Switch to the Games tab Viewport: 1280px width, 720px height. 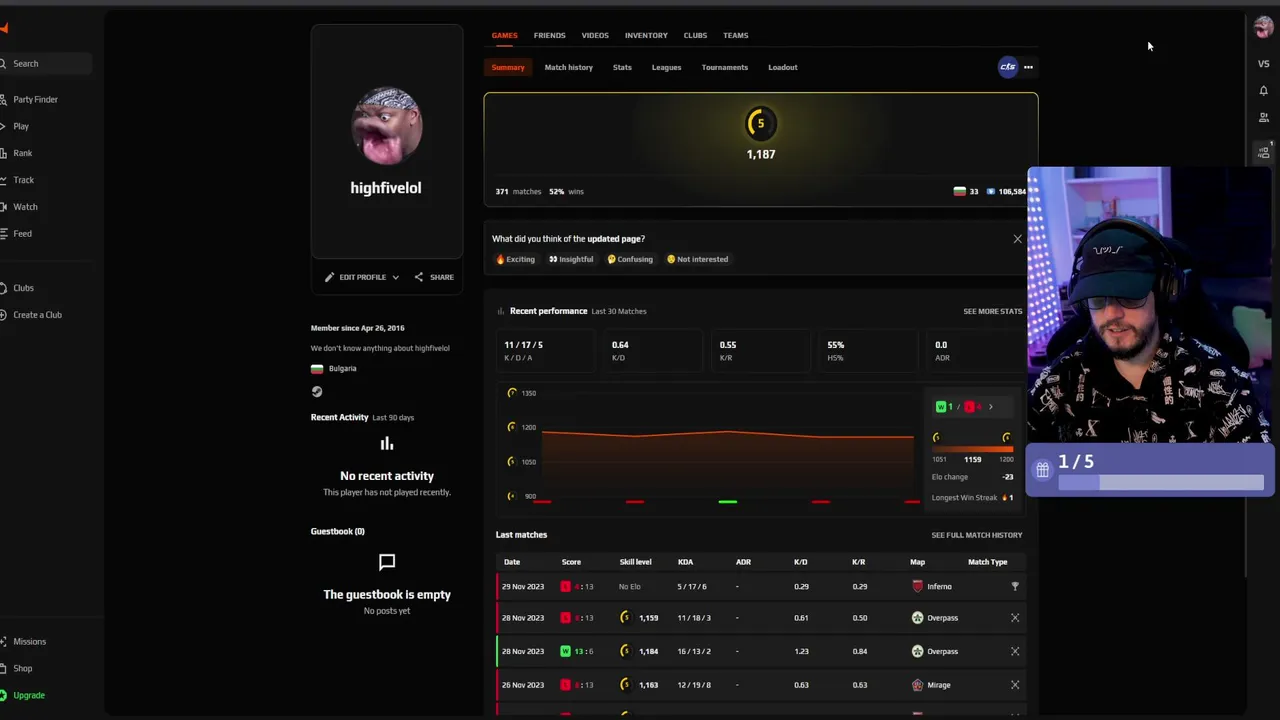point(504,36)
